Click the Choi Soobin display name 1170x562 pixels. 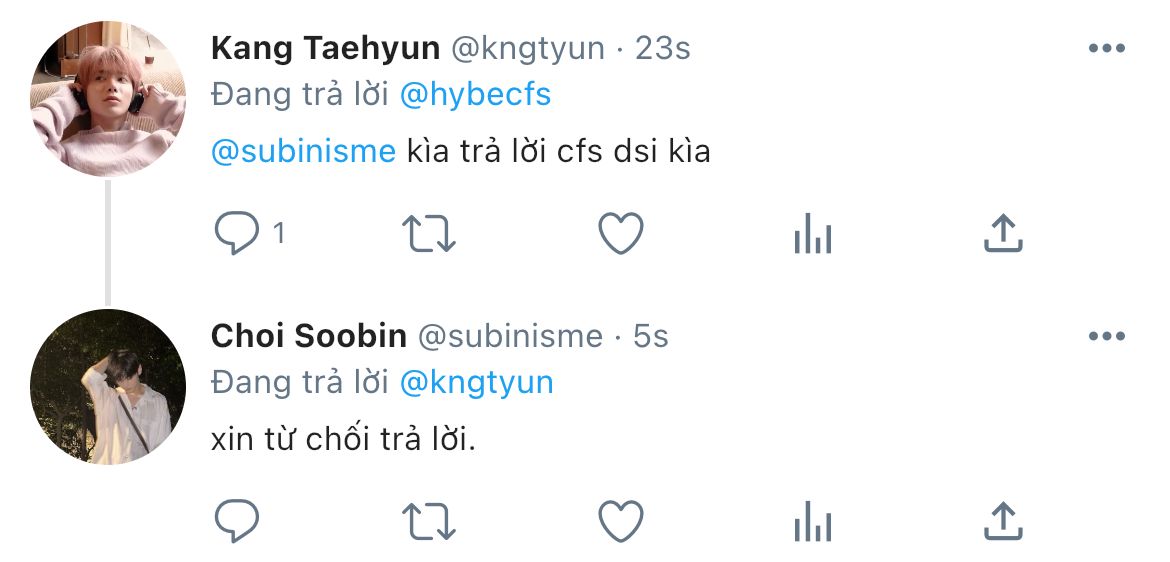click(308, 336)
